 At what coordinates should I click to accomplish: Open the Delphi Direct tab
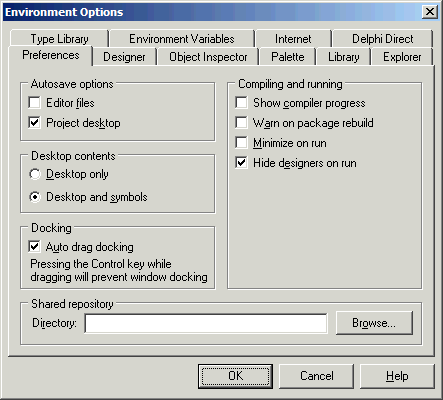pyautogui.click(x=383, y=39)
